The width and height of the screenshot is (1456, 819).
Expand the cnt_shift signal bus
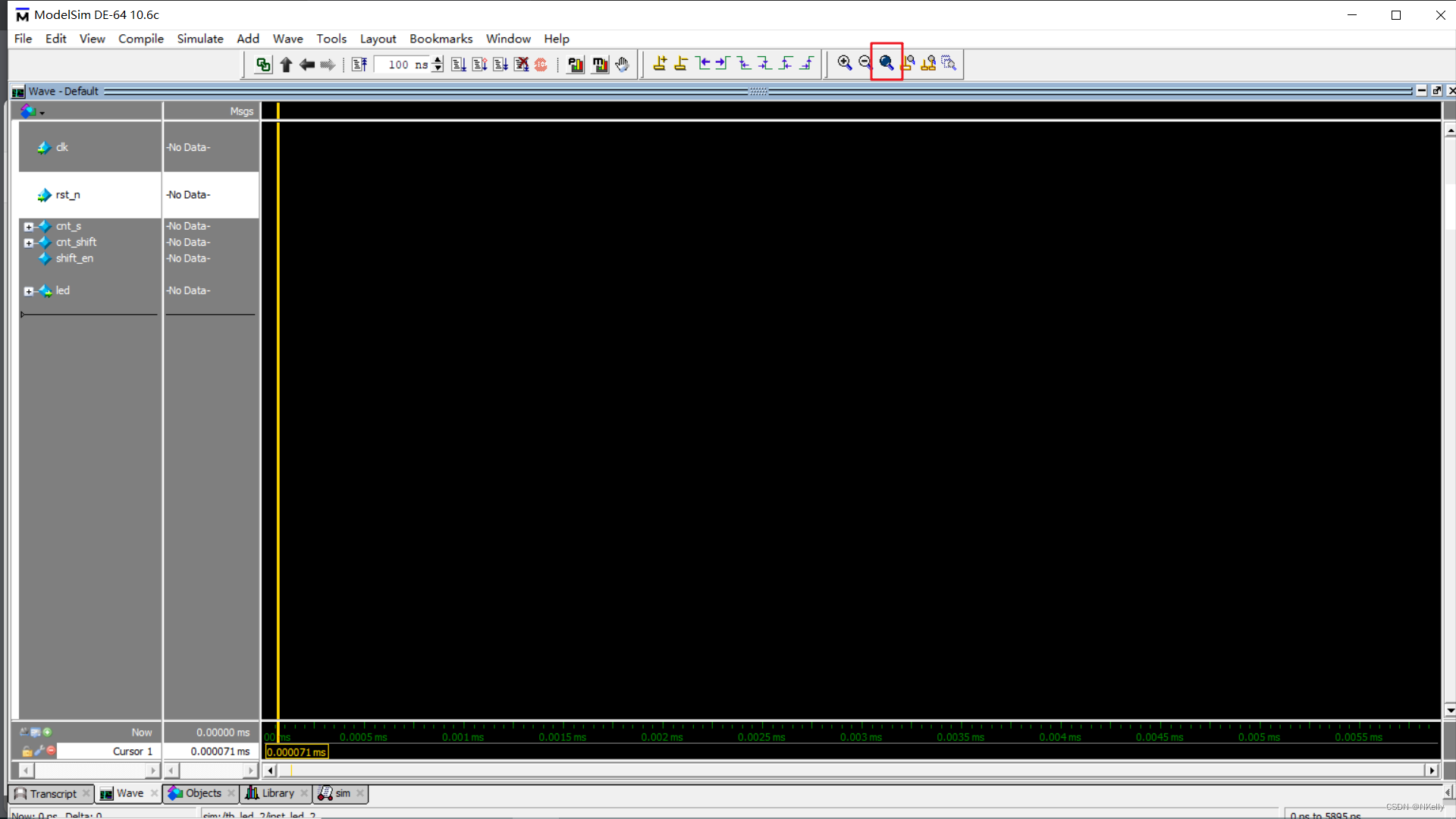(x=28, y=243)
